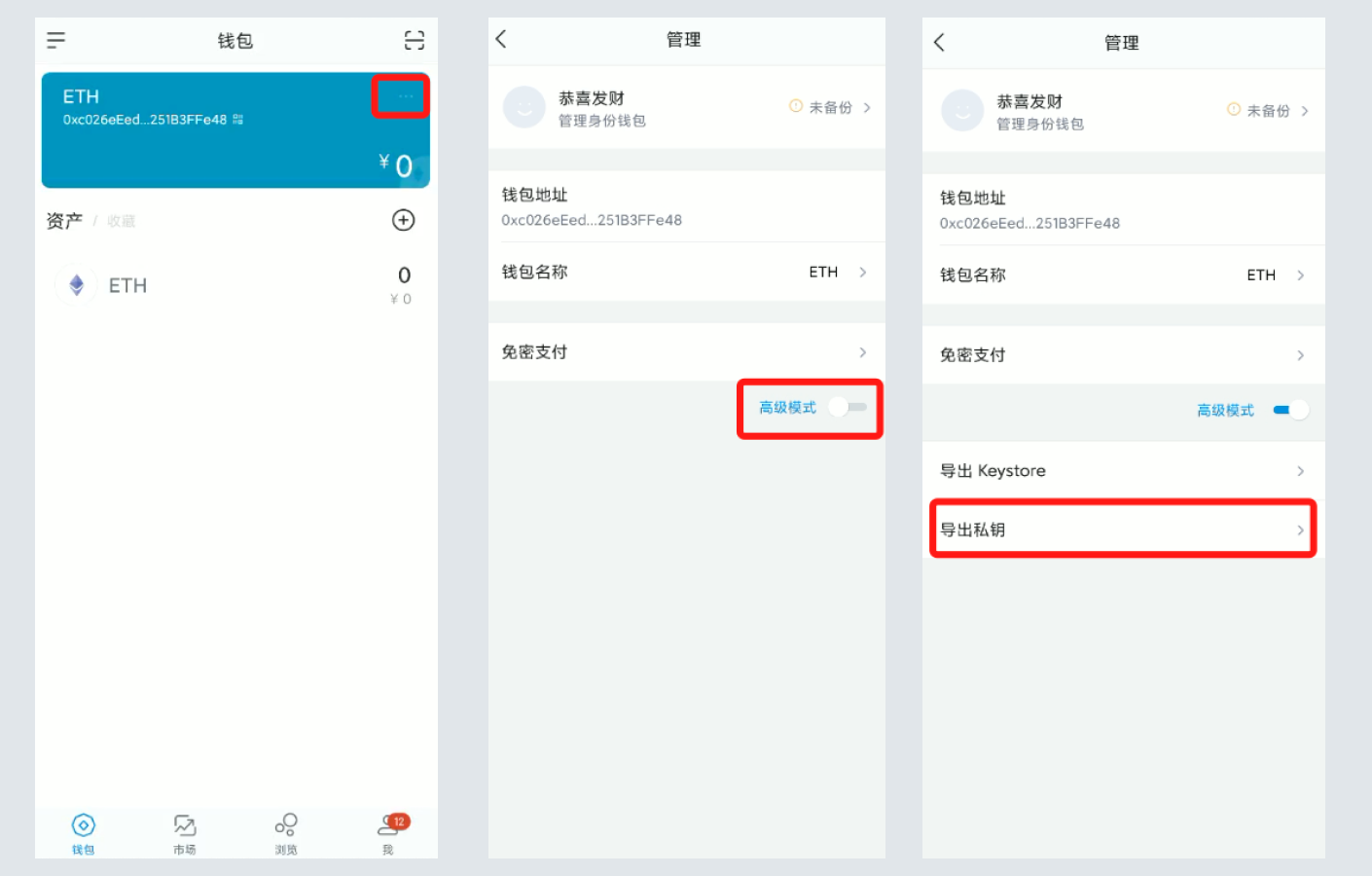
Task: Tap the Ethereum diamond token icon
Action: 76,285
